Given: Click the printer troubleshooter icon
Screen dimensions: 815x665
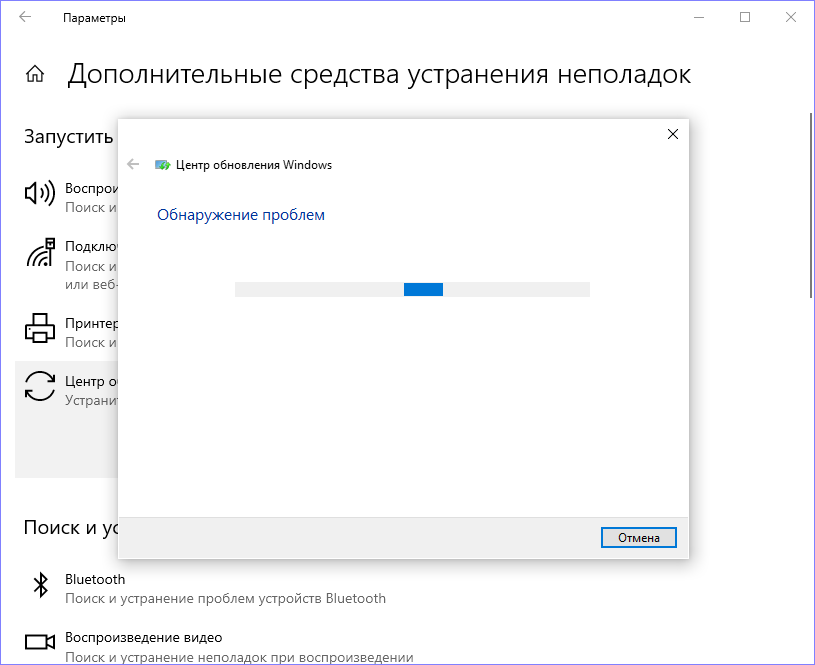Looking at the screenshot, I should [40, 328].
